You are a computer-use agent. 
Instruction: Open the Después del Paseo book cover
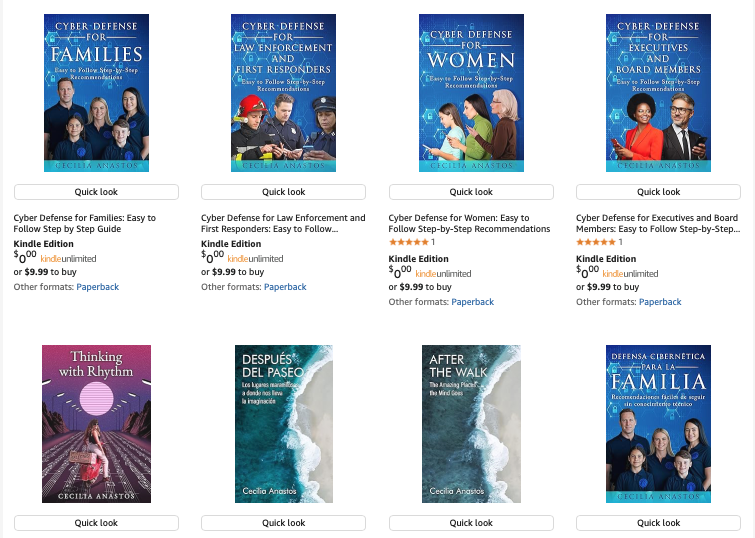click(284, 424)
